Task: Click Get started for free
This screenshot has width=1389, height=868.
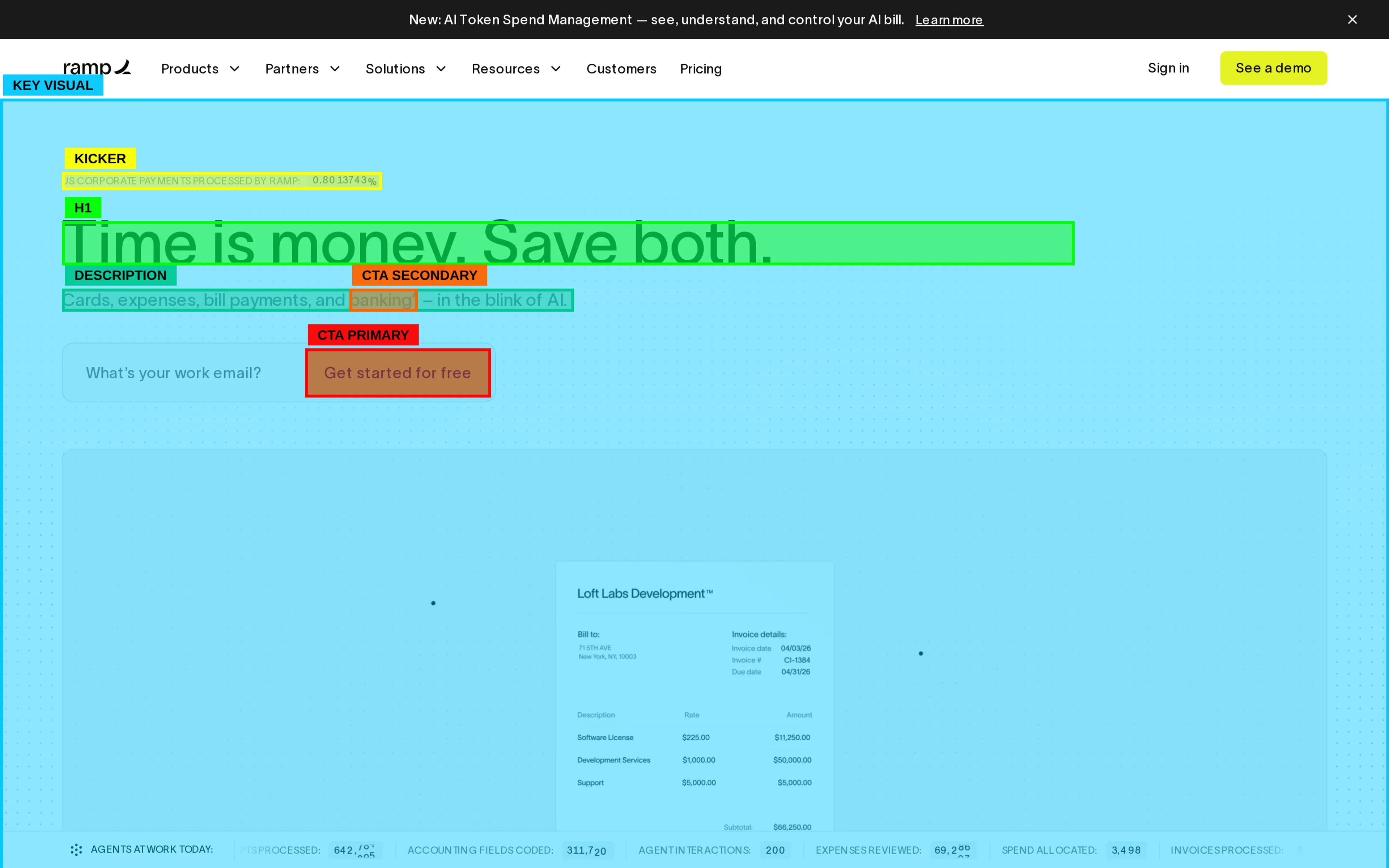Action: click(x=398, y=373)
